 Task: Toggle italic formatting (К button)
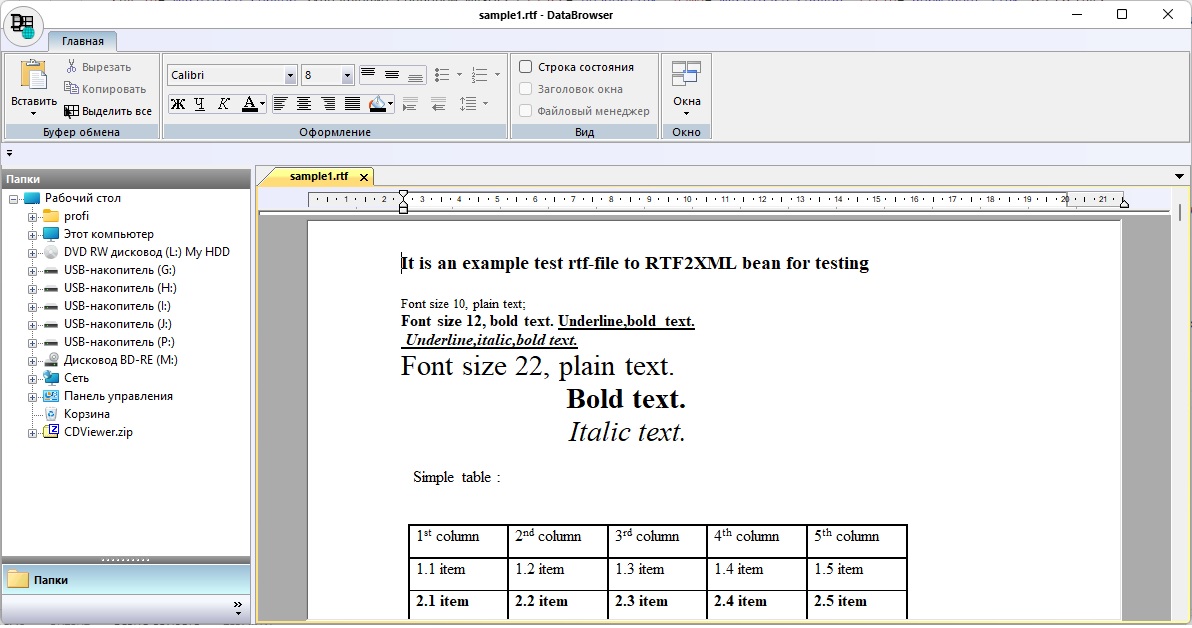click(224, 104)
